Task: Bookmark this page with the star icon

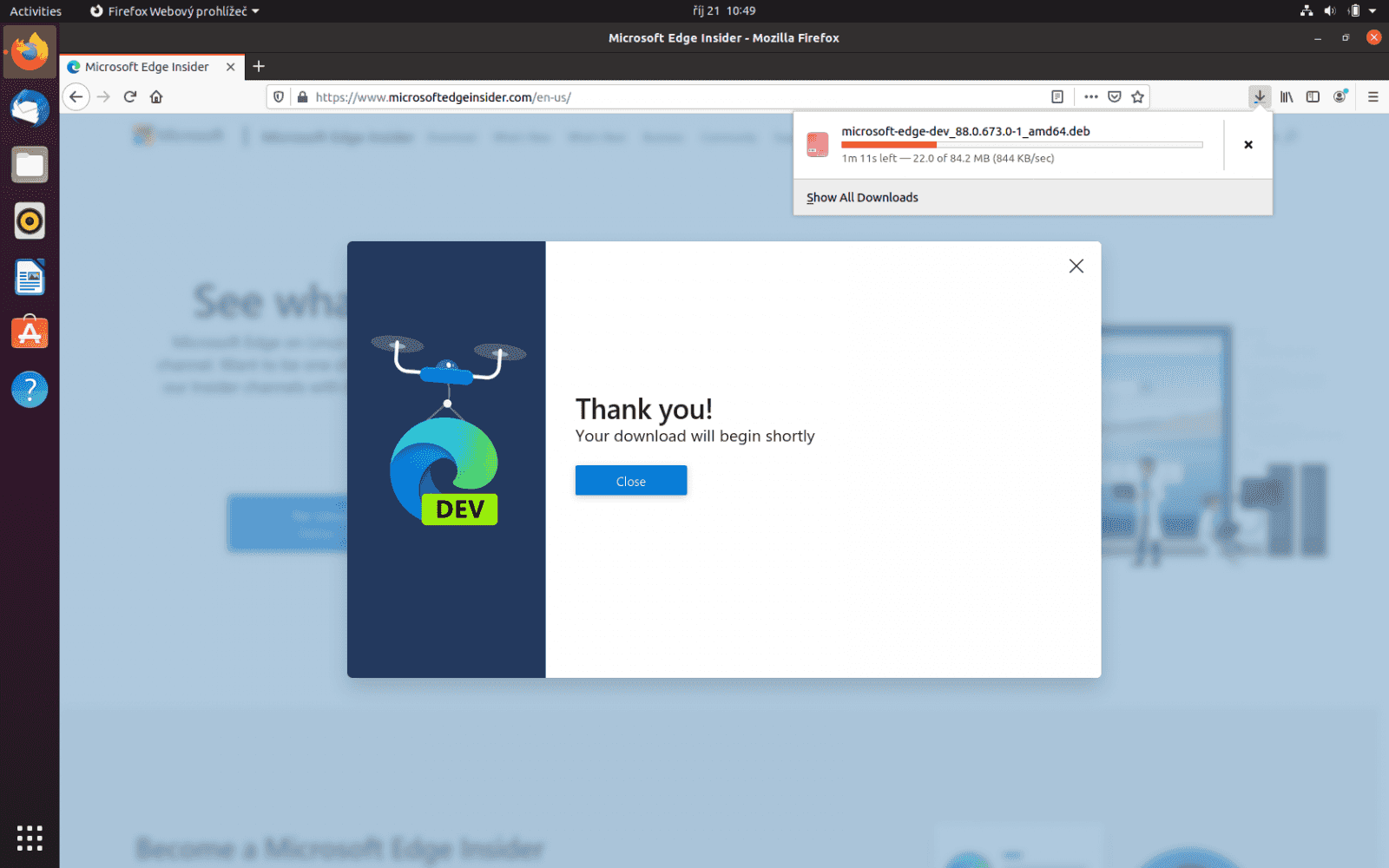Action: click(x=1138, y=96)
